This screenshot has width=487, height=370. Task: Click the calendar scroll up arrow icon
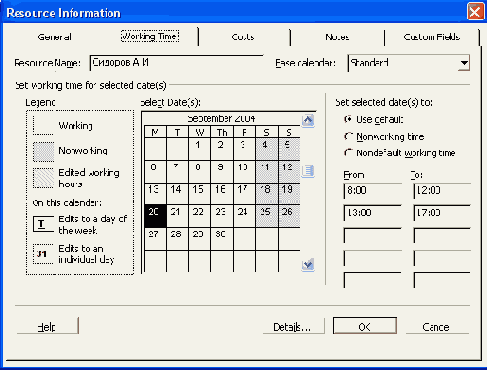pyautogui.click(x=308, y=120)
